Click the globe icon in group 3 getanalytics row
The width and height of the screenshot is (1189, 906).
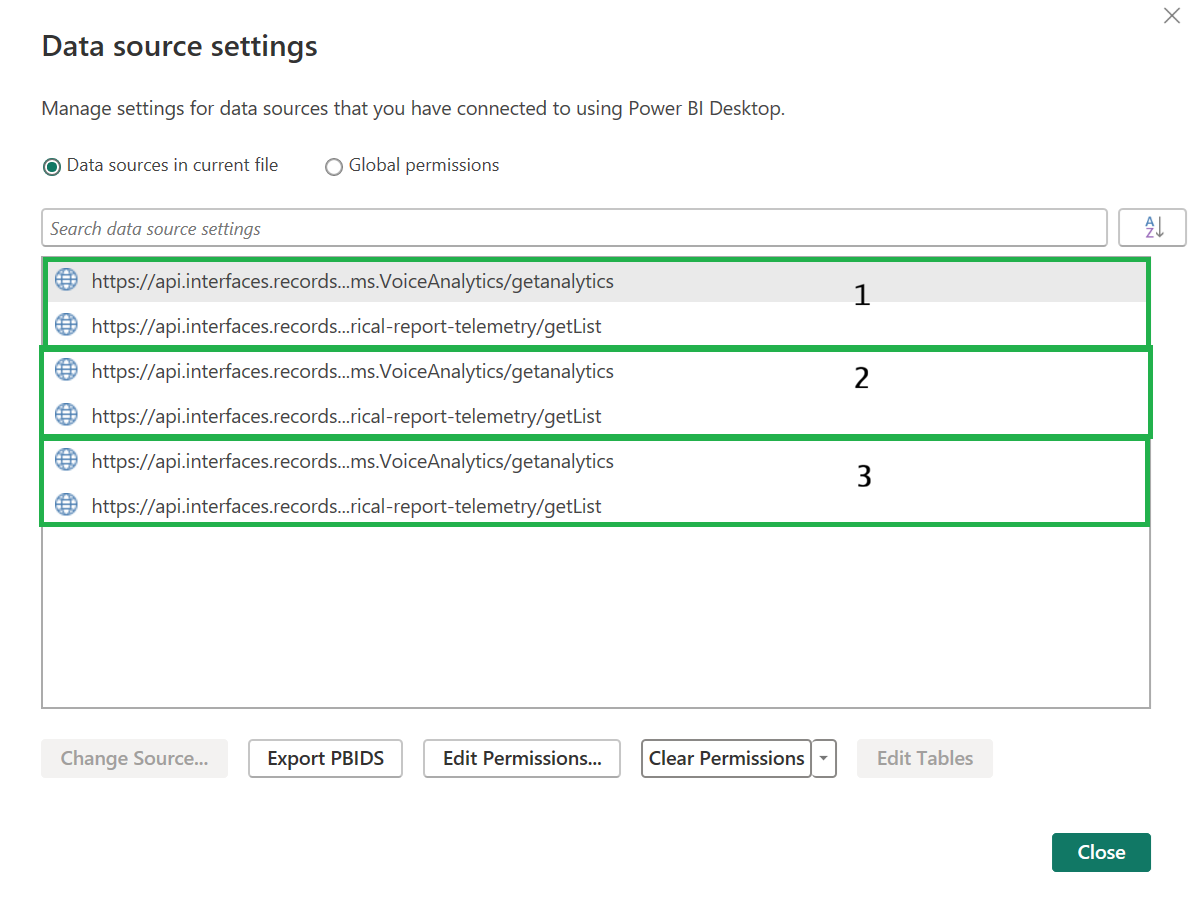tap(66, 460)
